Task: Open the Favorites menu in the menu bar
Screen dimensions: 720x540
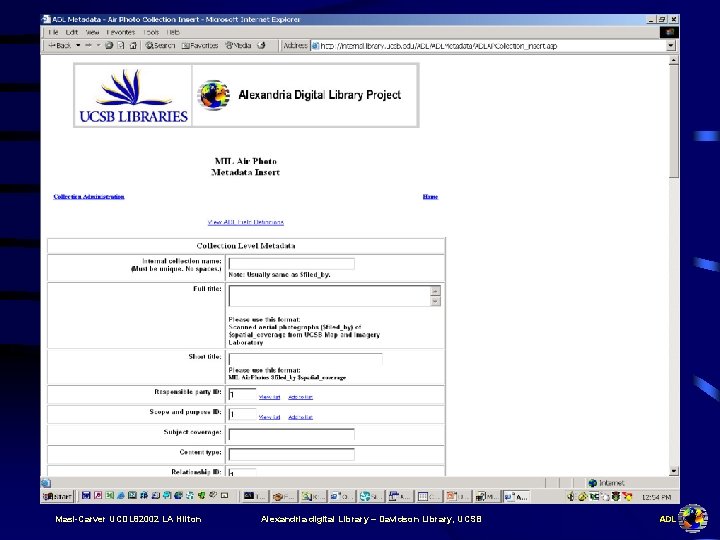Action: click(x=121, y=32)
